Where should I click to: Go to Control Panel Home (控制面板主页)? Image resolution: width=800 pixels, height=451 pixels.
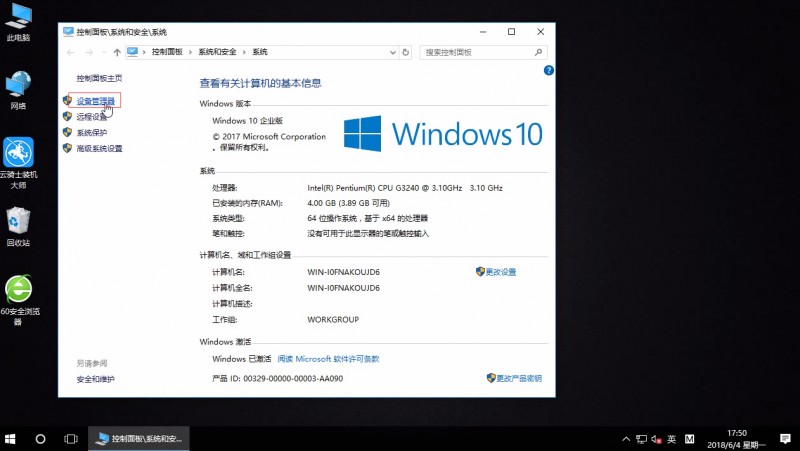[x=99, y=78]
